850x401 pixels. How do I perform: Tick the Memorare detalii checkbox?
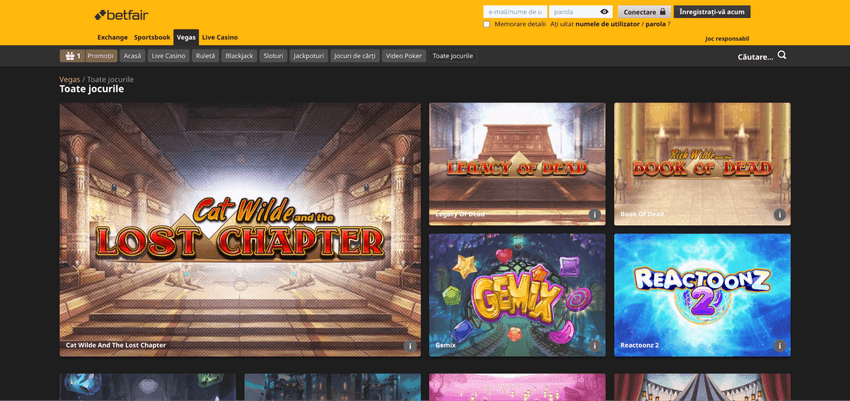(x=486, y=24)
